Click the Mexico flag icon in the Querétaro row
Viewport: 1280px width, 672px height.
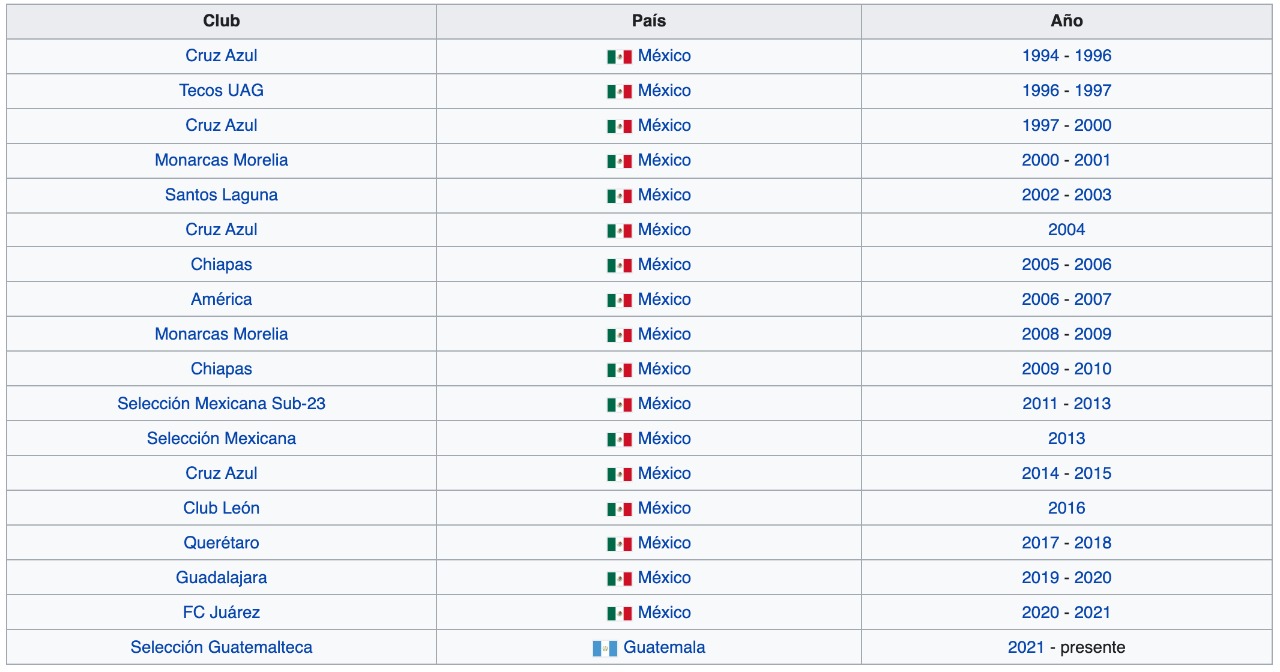pyautogui.click(x=619, y=544)
